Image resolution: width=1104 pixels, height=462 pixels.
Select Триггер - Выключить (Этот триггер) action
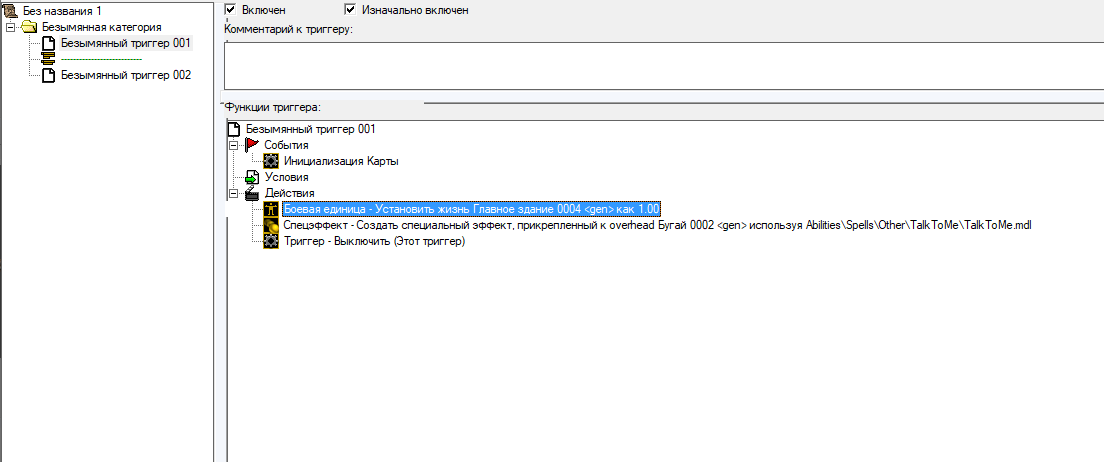(x=375, y=242)
